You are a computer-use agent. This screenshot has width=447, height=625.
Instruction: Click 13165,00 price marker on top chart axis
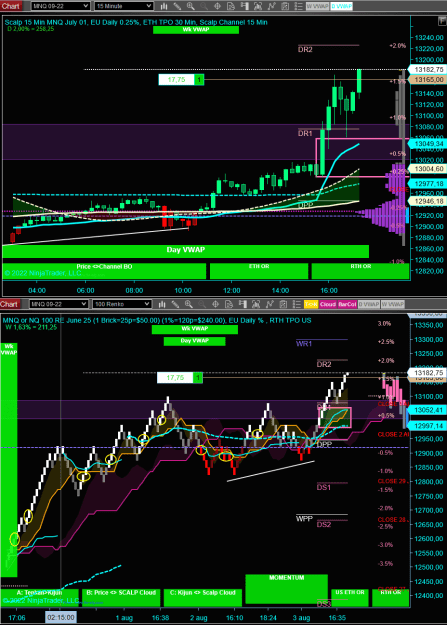point(428,80)
